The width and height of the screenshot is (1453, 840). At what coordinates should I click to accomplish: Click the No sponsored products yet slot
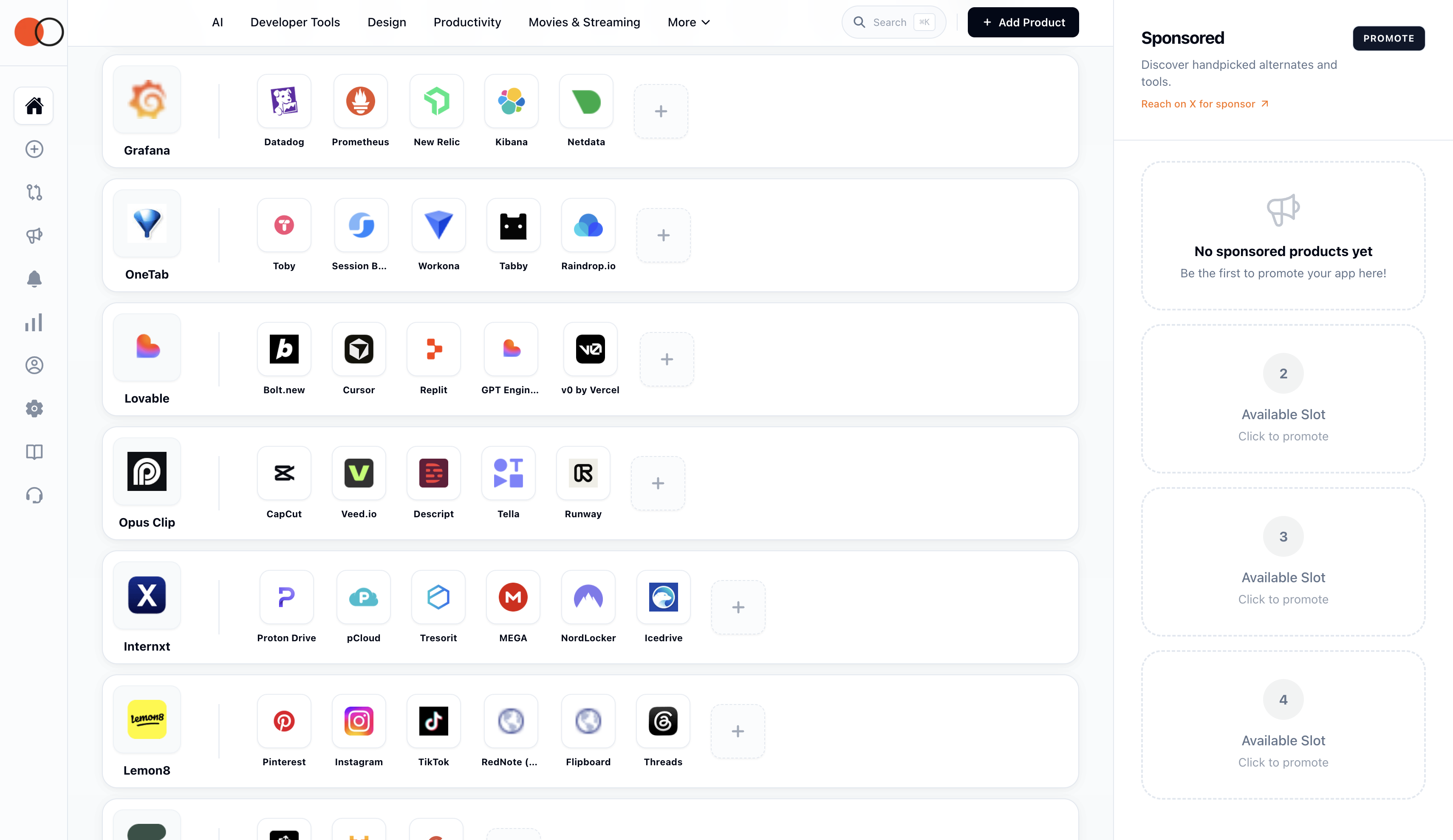(x=1283, y=235)
